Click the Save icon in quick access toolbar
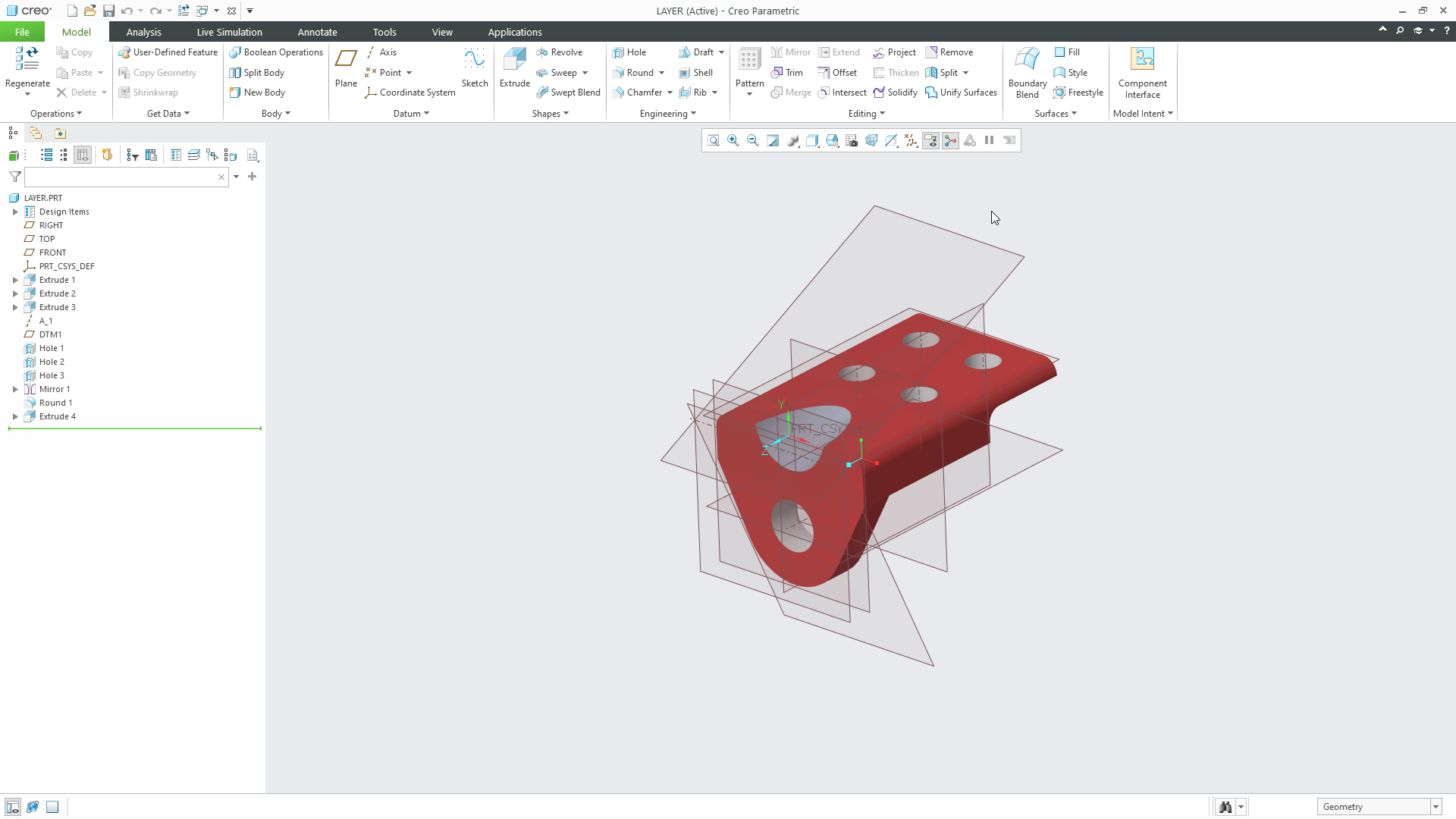 108,11
